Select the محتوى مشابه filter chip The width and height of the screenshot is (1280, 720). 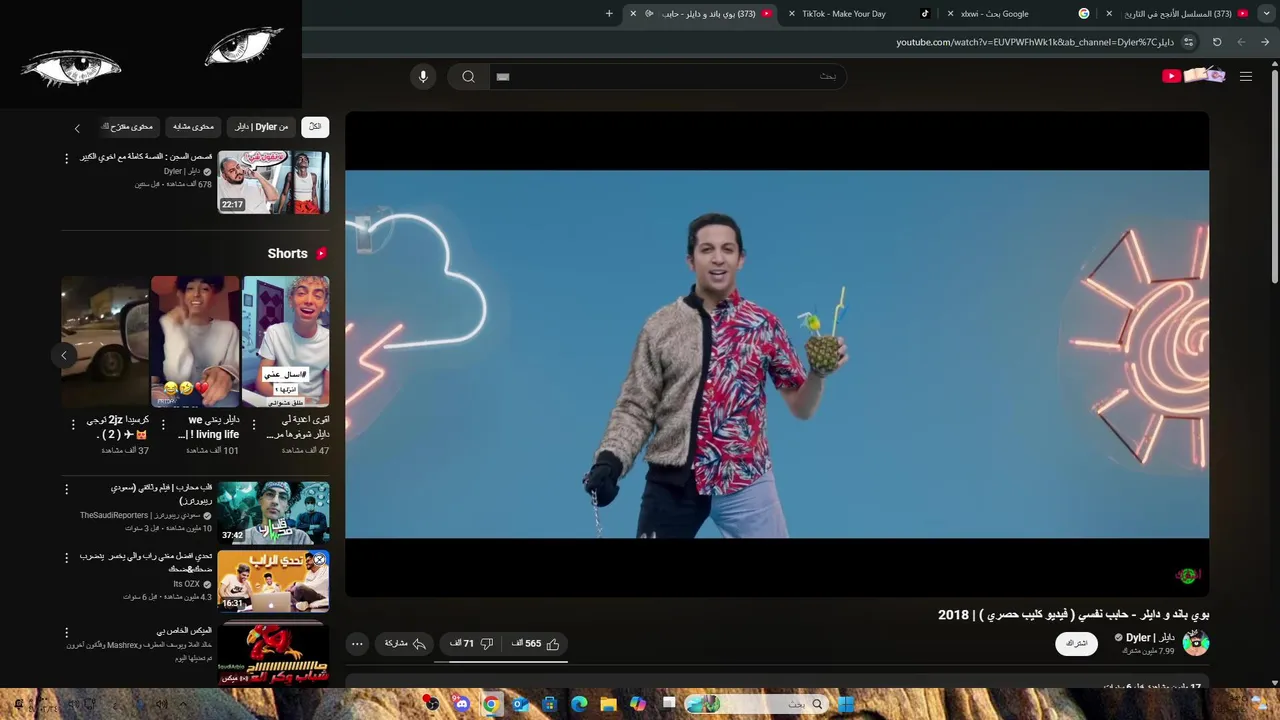[x=193, y=127]
